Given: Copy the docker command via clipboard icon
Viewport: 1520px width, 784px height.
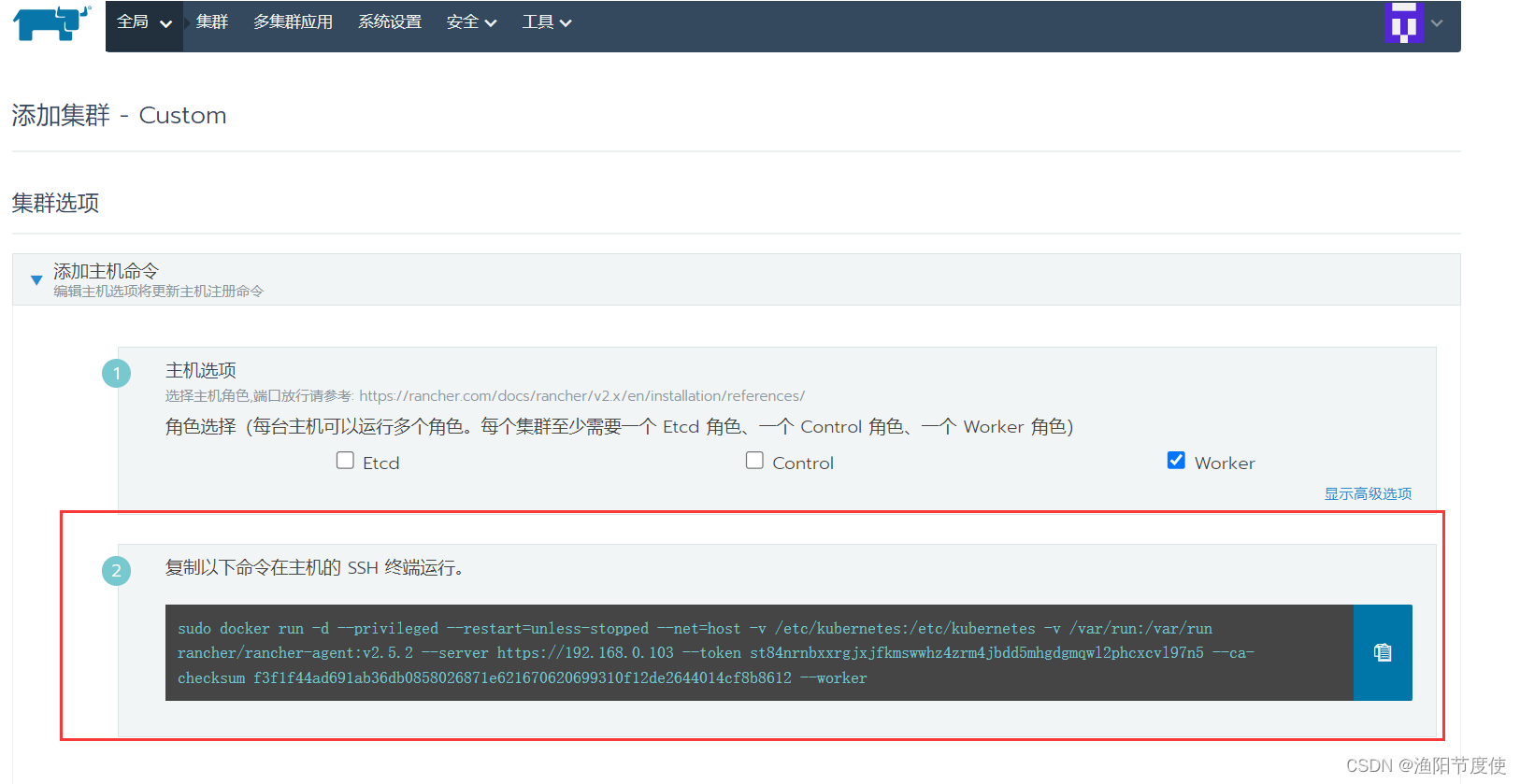Looking at the screenshot, I should [1383, 652].
